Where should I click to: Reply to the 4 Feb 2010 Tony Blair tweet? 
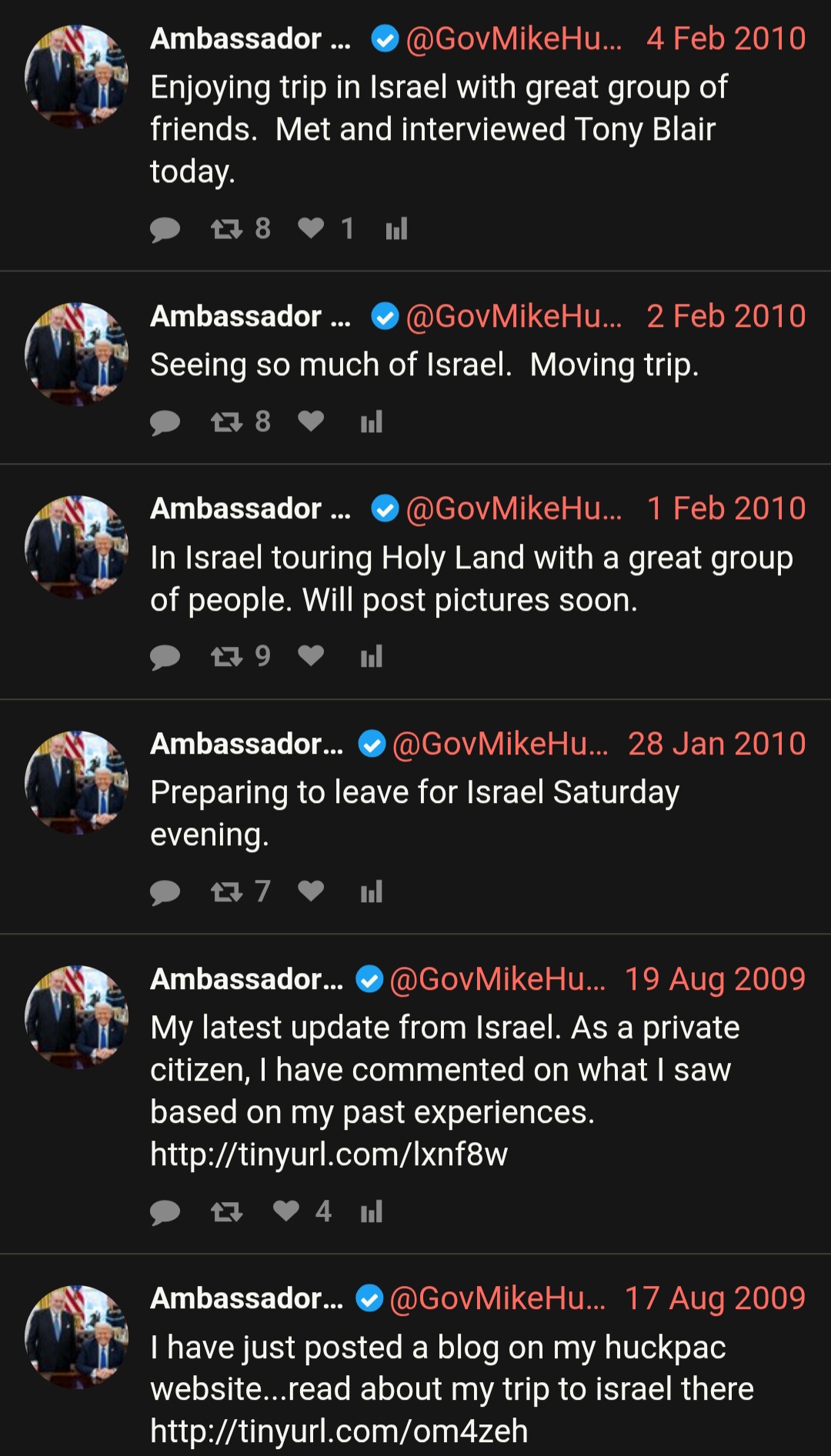click(165, 229)
